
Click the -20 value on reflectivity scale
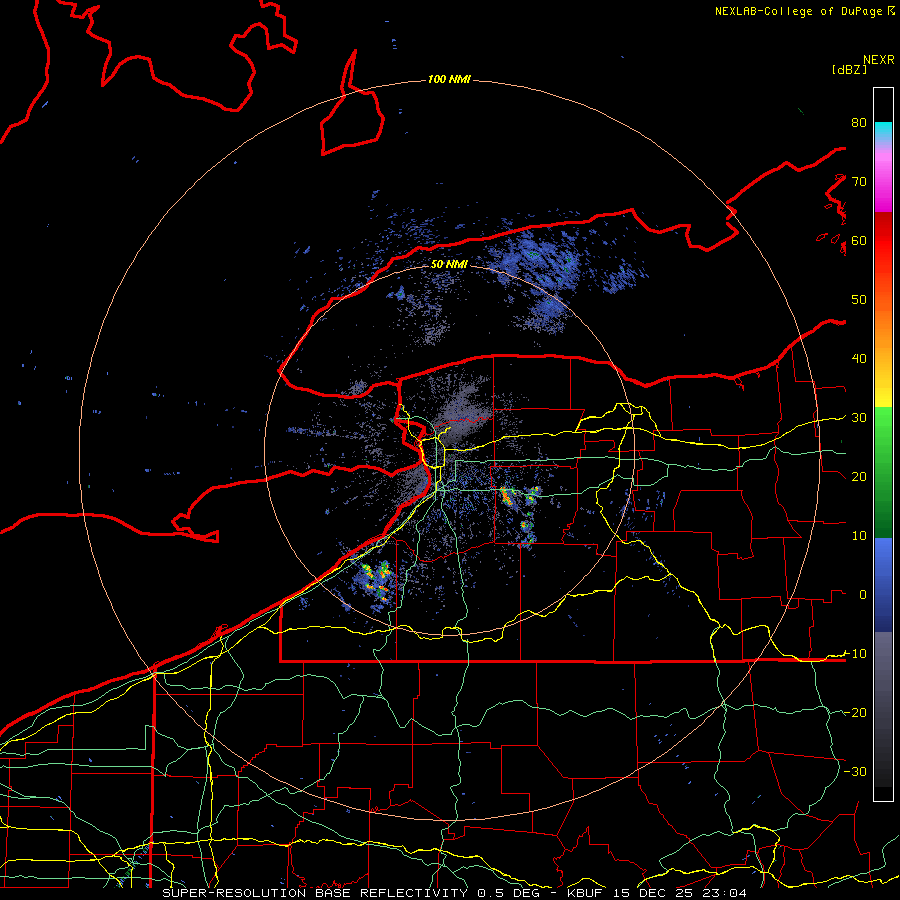click(855, 712)
